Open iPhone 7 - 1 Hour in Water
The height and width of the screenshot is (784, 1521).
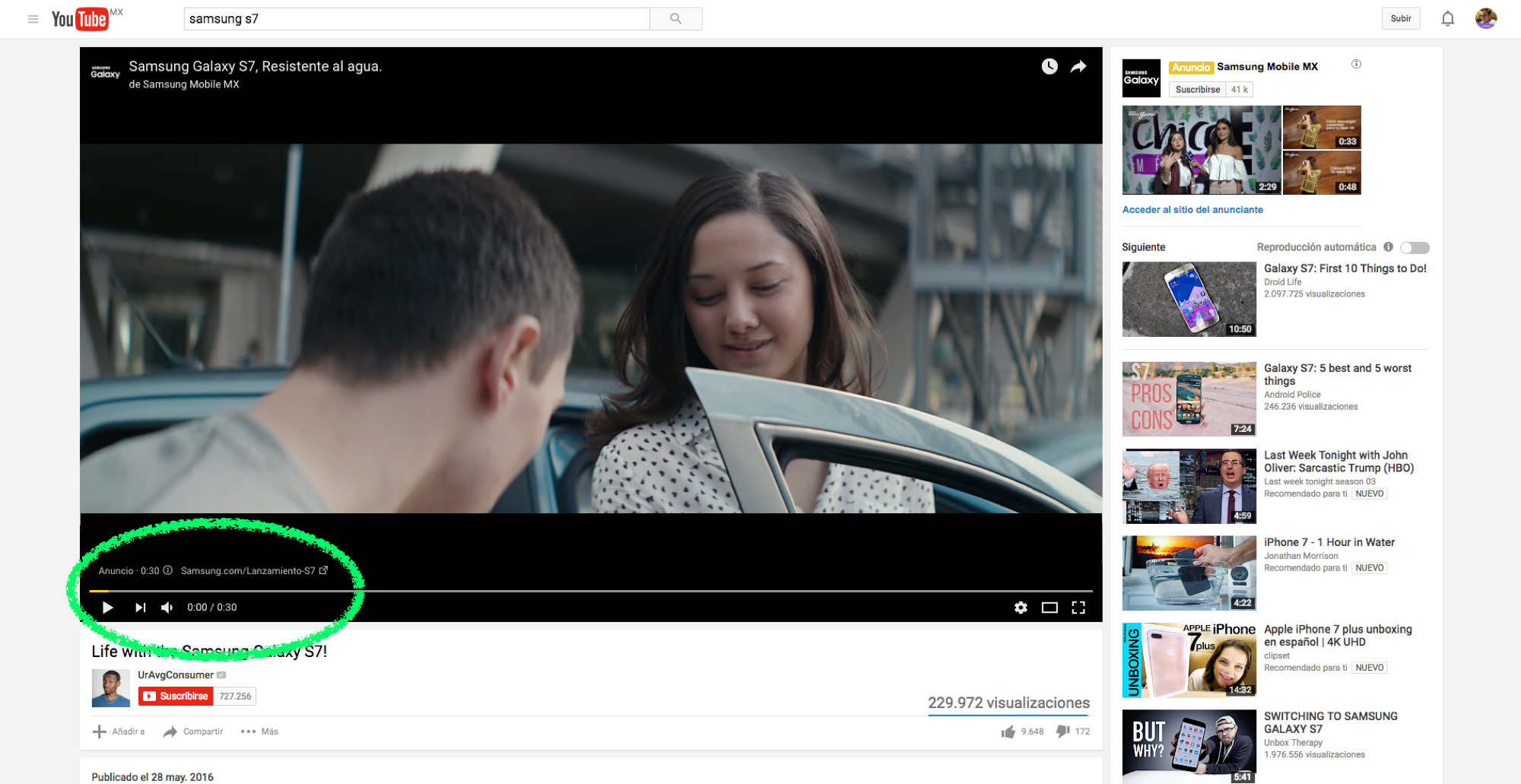1329,542
